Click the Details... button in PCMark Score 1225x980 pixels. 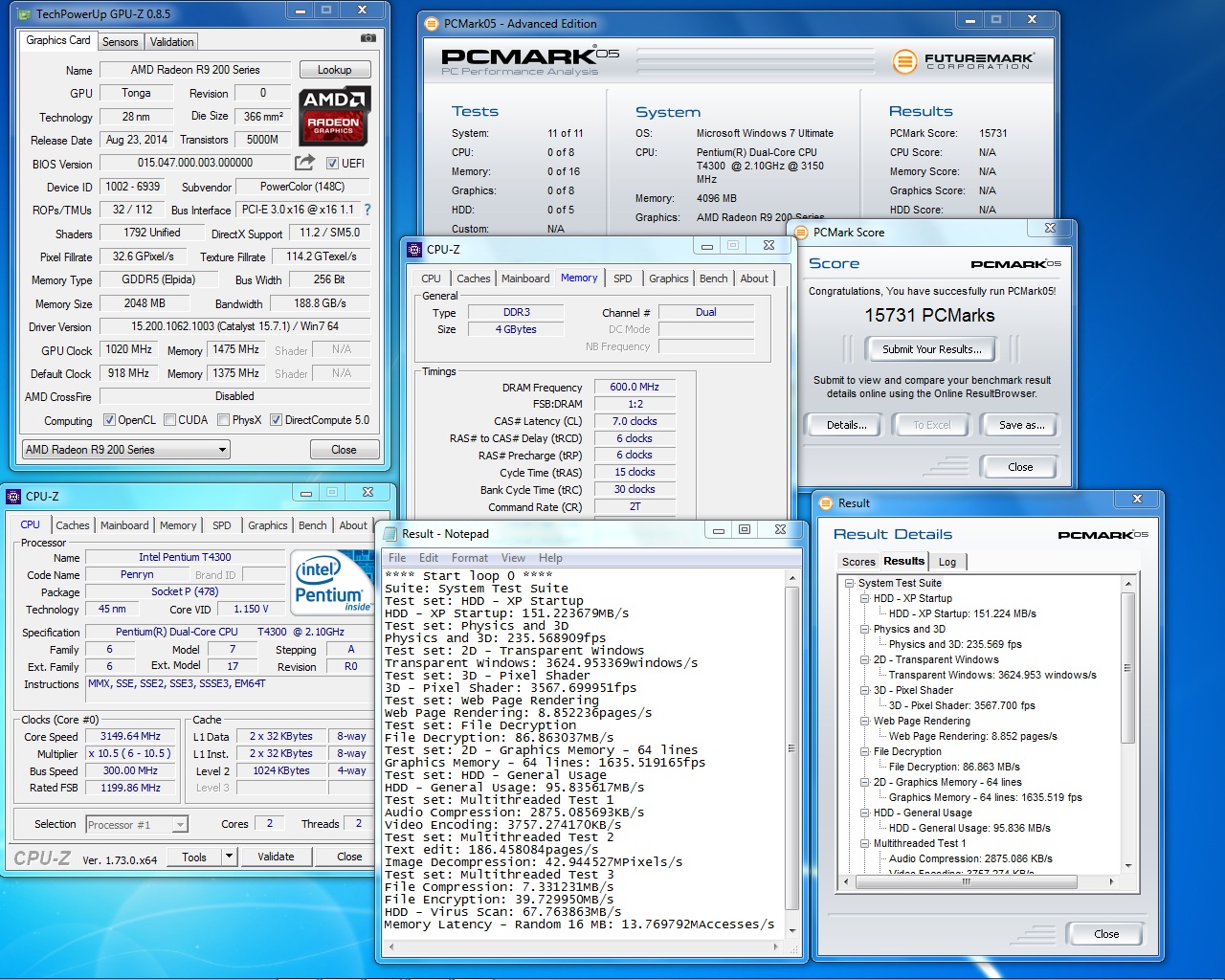(847, 425)
